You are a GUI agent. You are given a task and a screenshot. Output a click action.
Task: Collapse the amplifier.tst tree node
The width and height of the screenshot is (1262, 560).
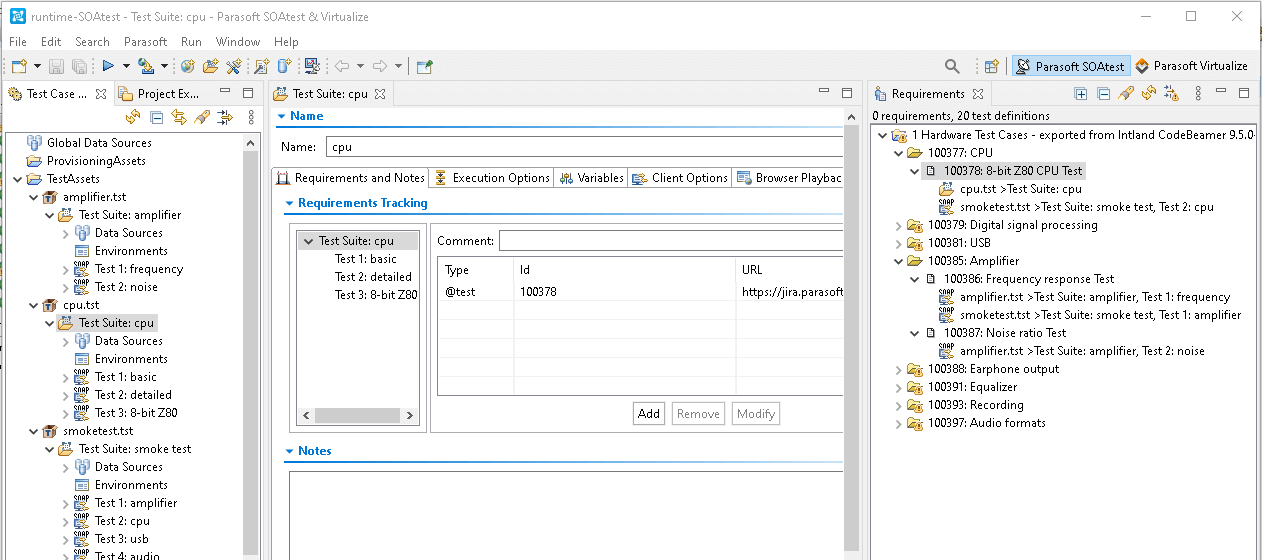click(x=34, y=197)
